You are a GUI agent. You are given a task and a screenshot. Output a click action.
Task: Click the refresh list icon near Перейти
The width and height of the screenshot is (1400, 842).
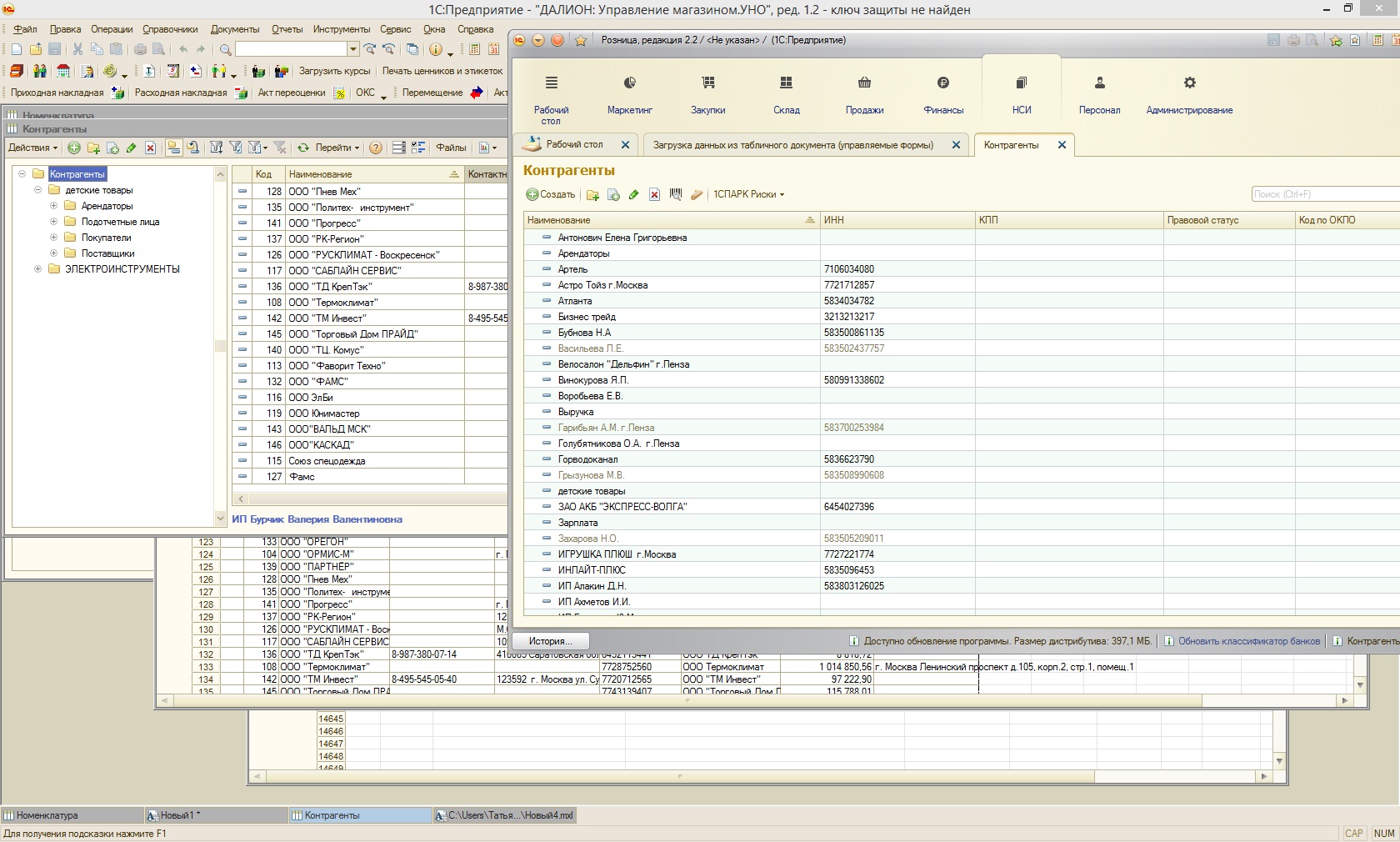point(303,148)
